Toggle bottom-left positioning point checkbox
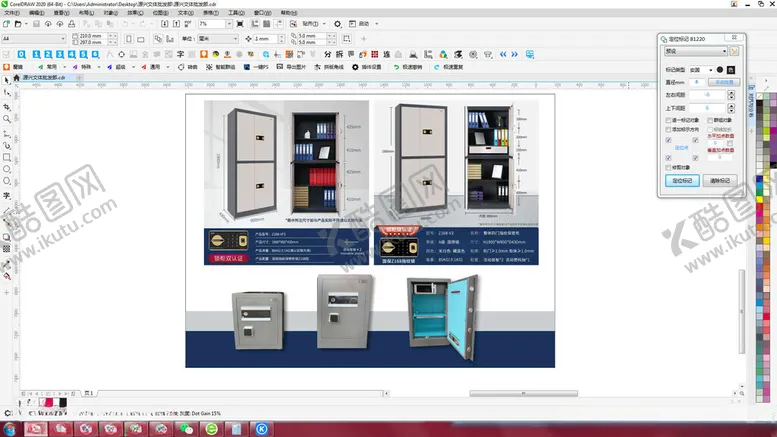 pyautogui.click(x=668, y=158)
